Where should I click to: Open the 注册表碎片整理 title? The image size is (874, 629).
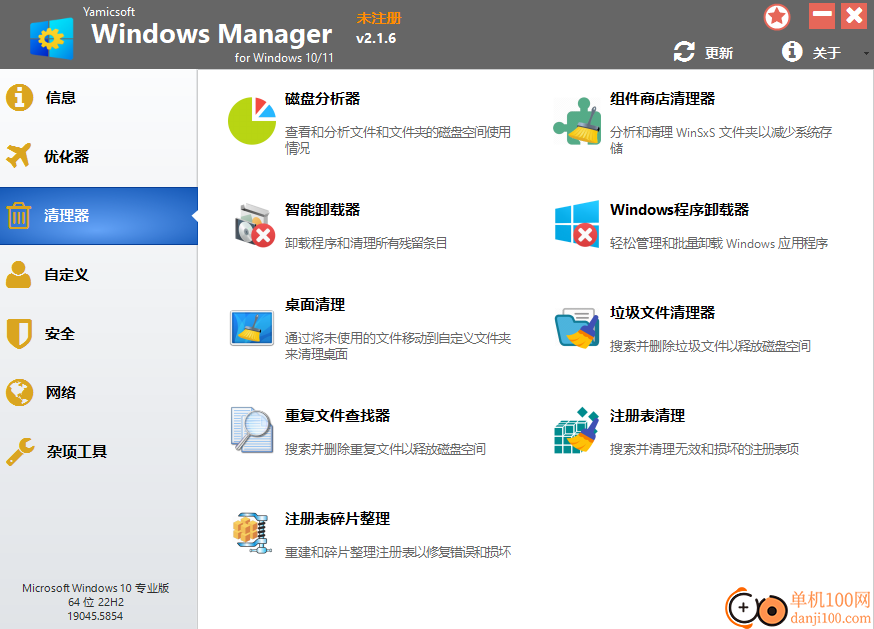click(337, 519)
